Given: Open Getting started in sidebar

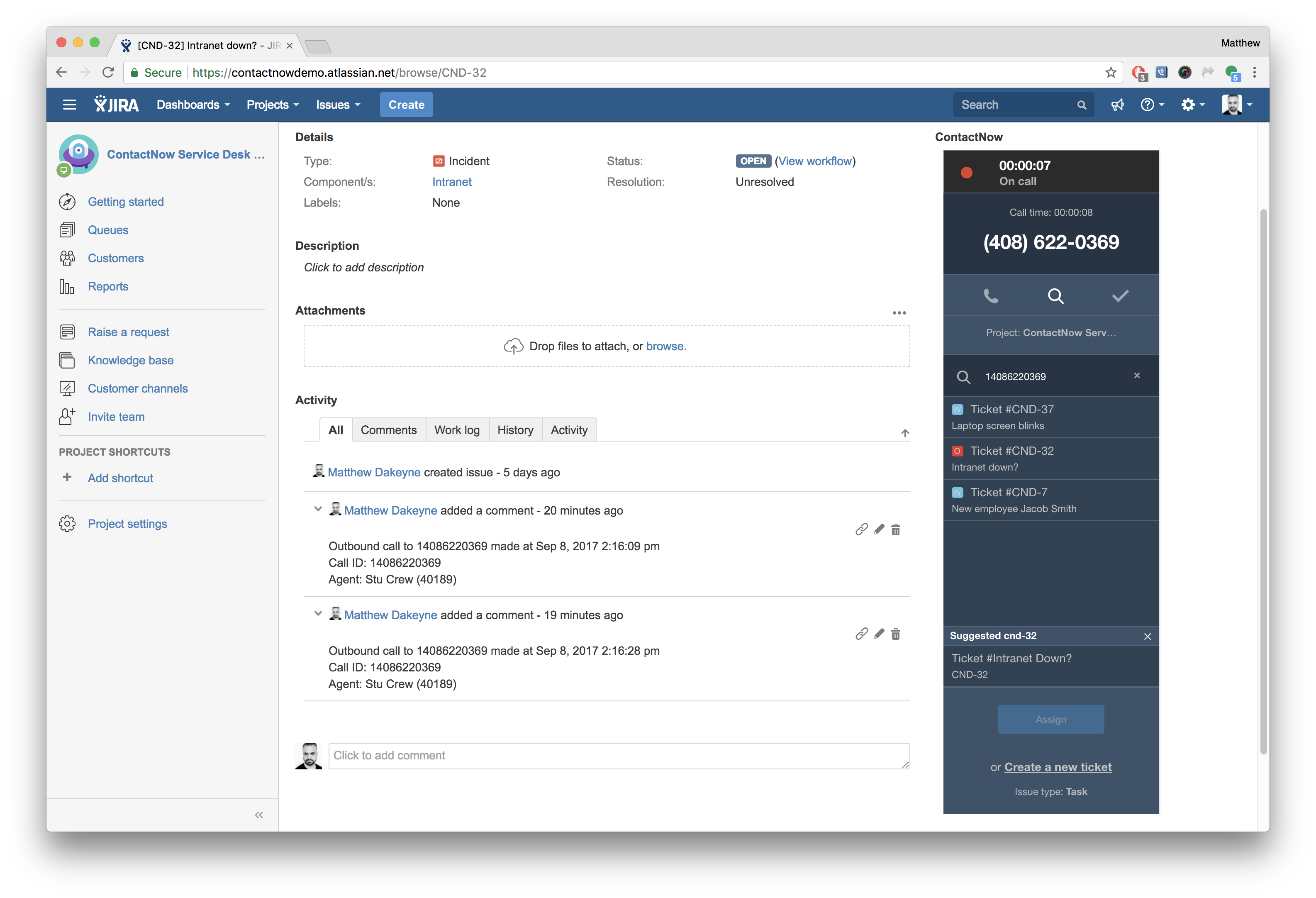Looking at the screenshot, I should (x=126, y=202).
